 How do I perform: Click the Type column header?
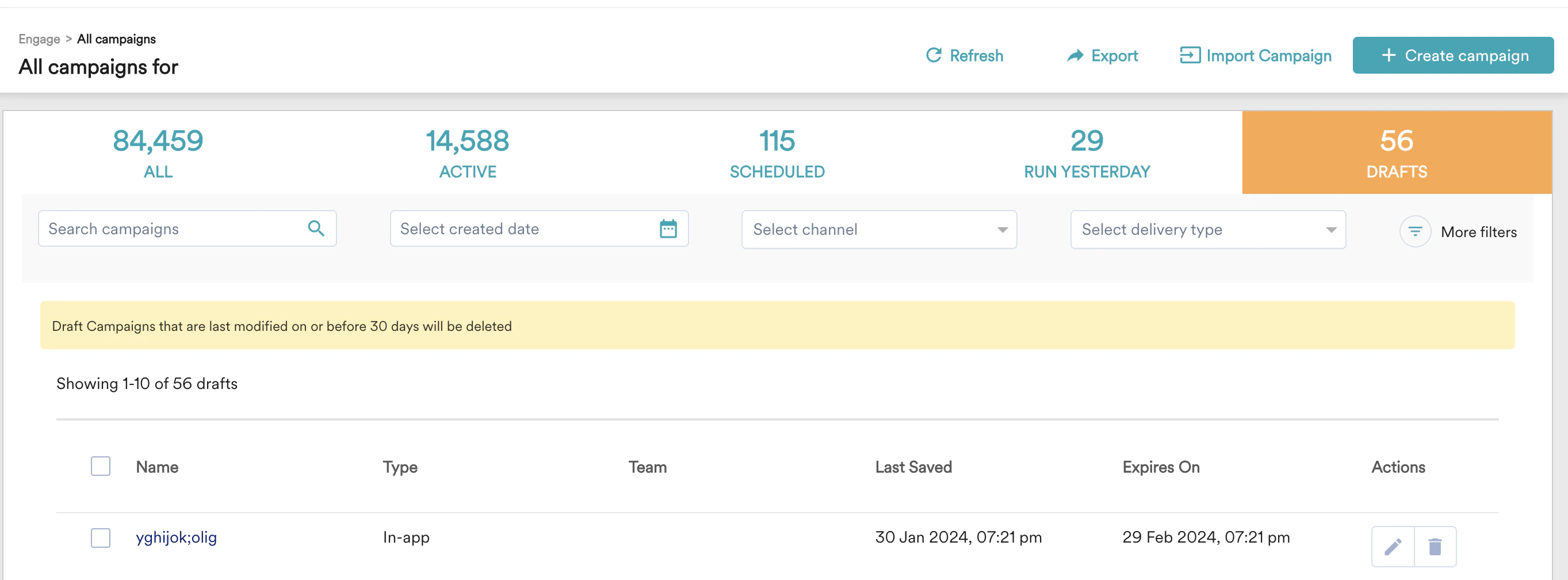click(400, 467)
